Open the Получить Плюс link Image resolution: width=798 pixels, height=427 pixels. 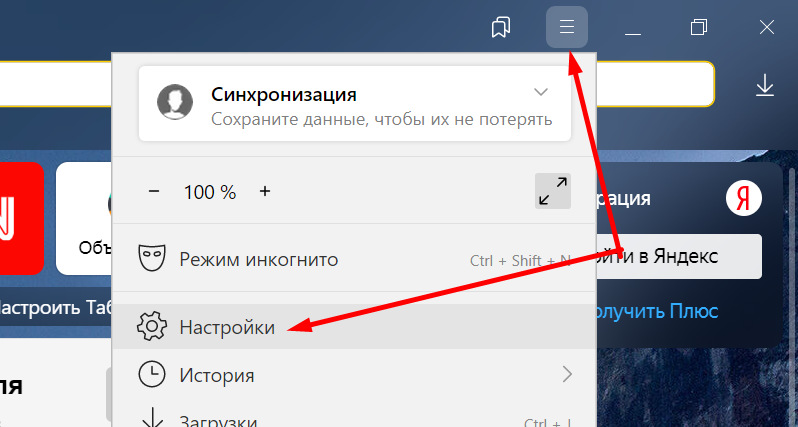pos(657,310)
